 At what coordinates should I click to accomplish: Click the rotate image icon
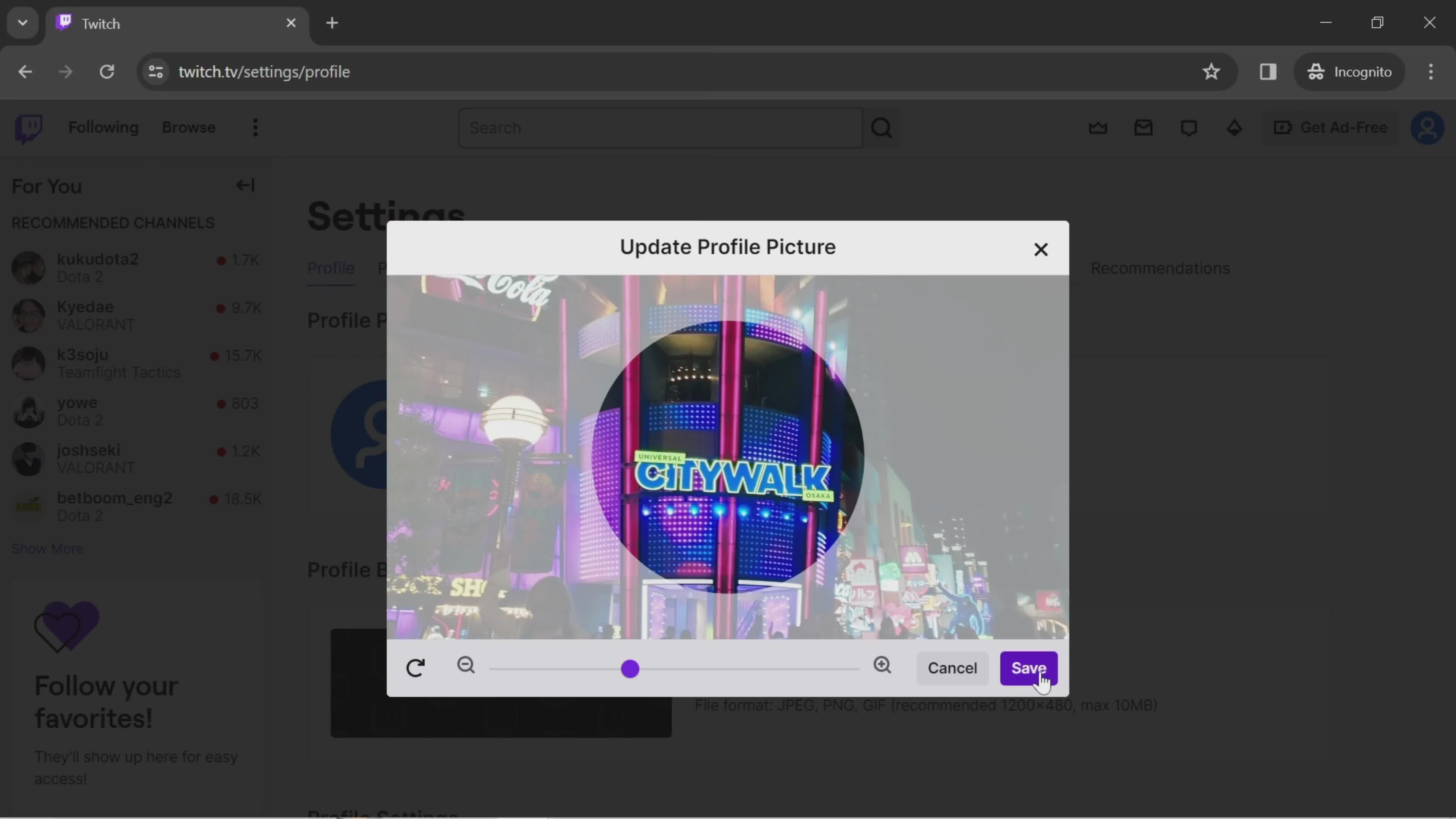pos(416,667)
